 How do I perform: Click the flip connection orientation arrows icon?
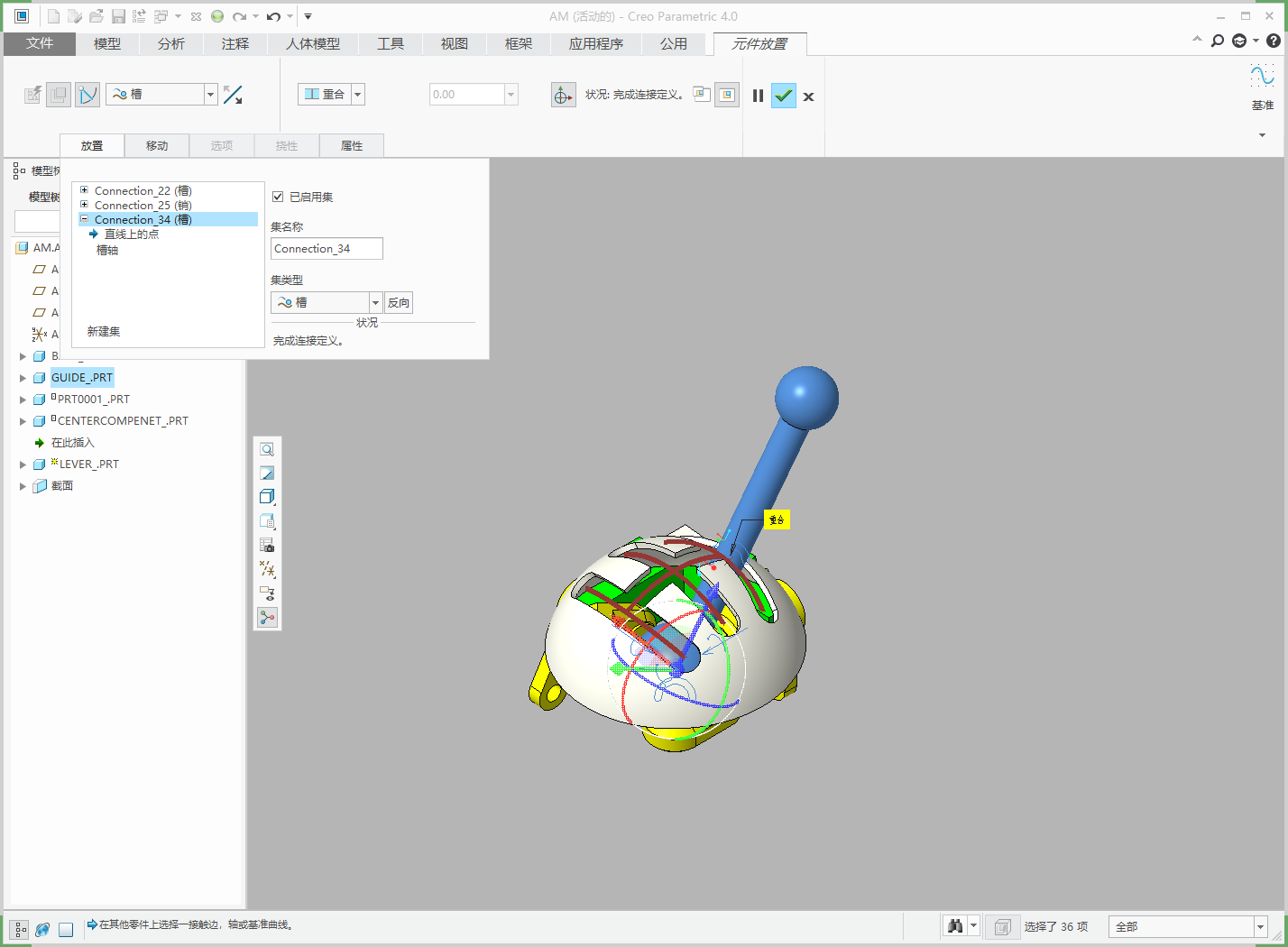click(x=233, y=95)
